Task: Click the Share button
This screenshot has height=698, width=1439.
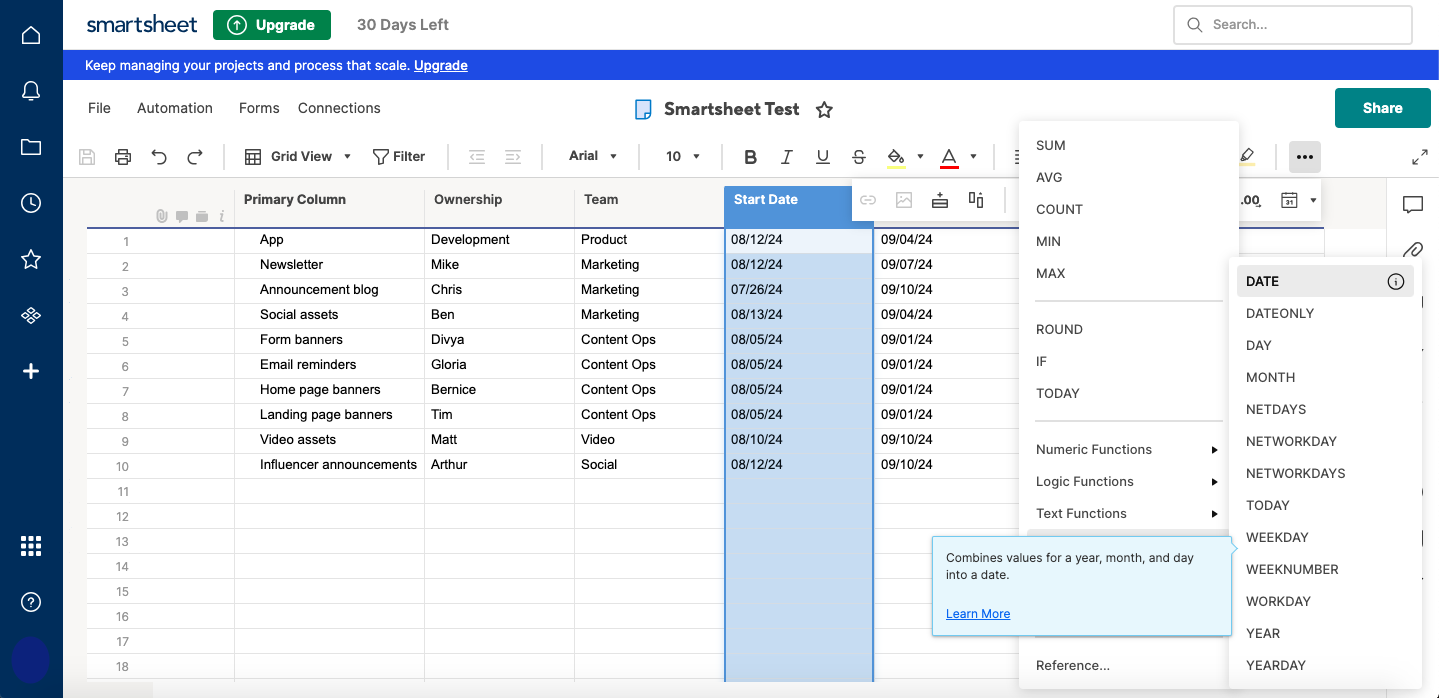Action: click(x=1382, y=108)
